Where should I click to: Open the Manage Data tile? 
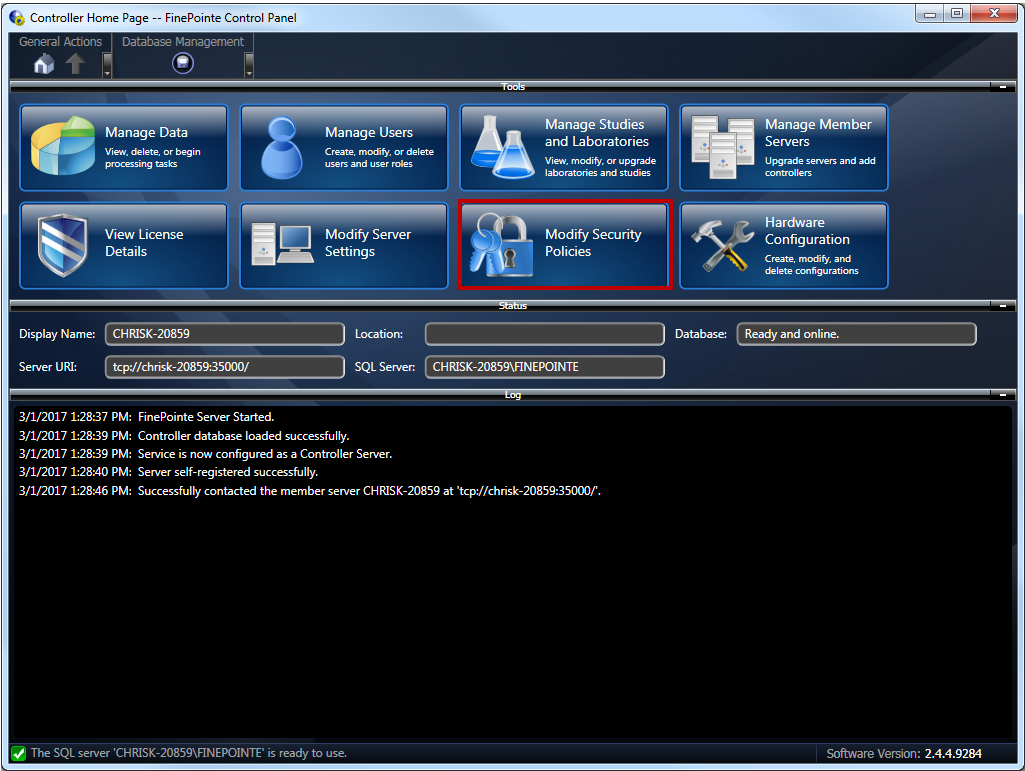click(x=124, y=148)
